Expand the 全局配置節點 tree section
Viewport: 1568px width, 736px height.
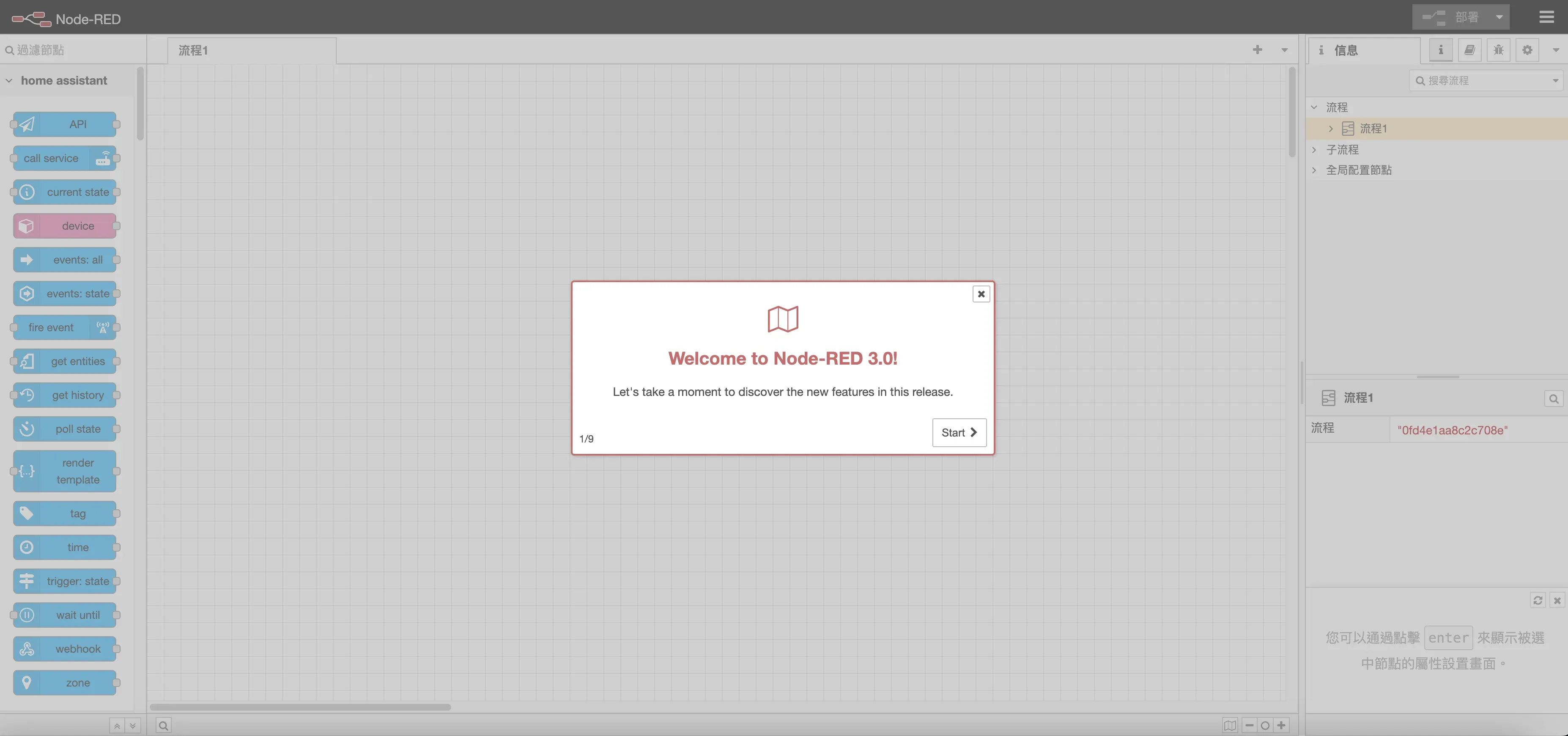point(1314,170)
